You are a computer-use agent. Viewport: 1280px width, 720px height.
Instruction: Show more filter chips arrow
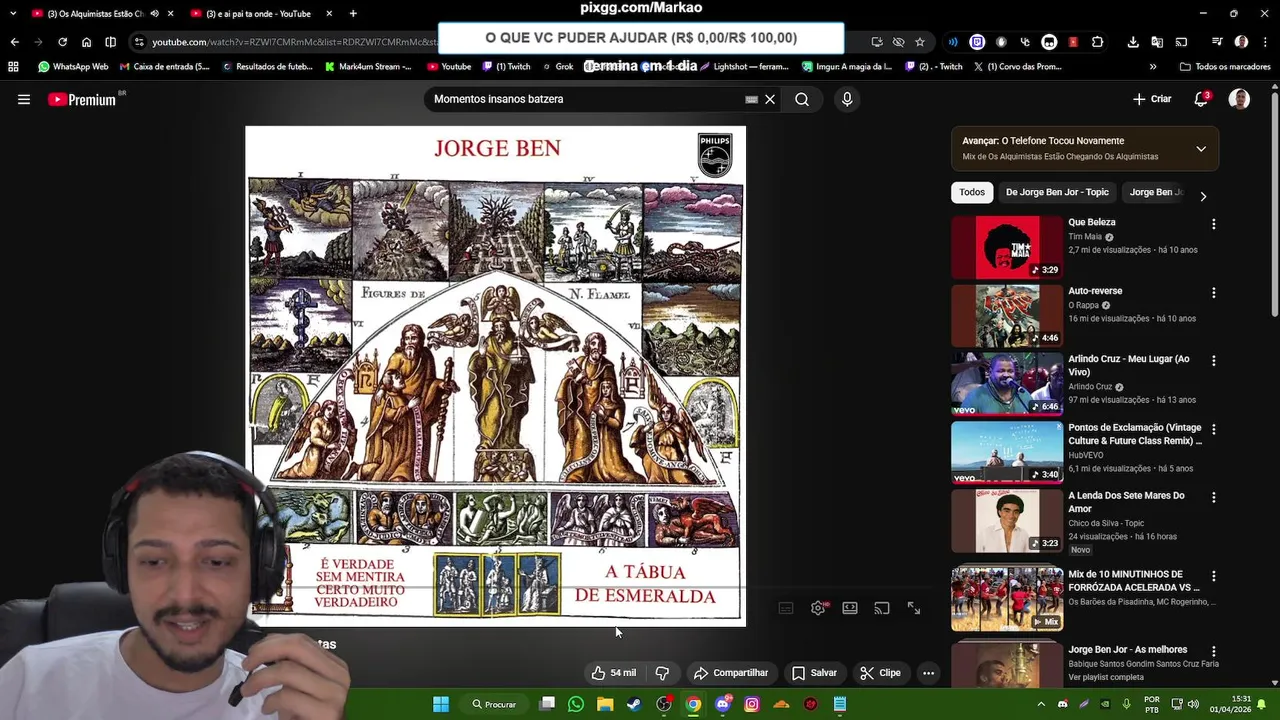coord(1203,196)
